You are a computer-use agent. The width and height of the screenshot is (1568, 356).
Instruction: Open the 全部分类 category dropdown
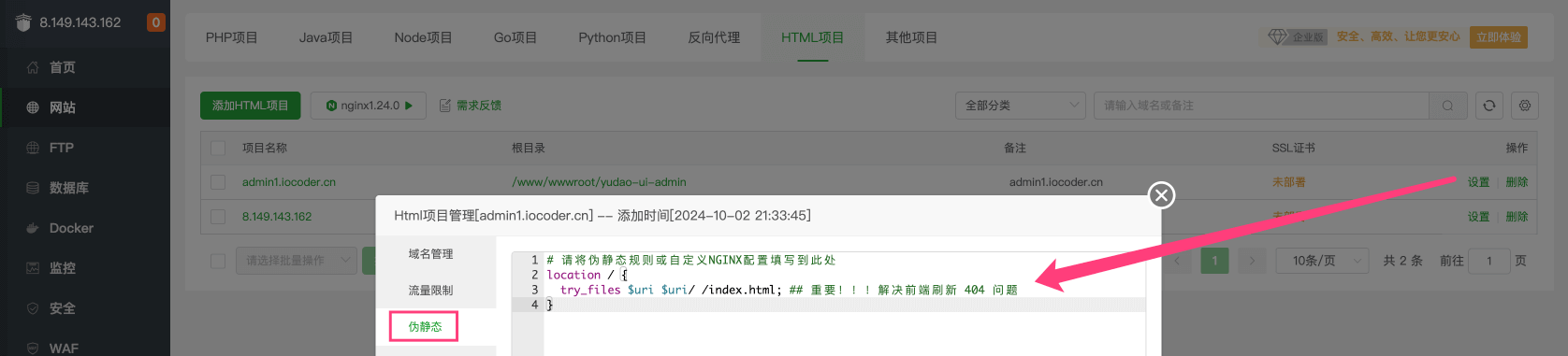(x=1020, y=106)
